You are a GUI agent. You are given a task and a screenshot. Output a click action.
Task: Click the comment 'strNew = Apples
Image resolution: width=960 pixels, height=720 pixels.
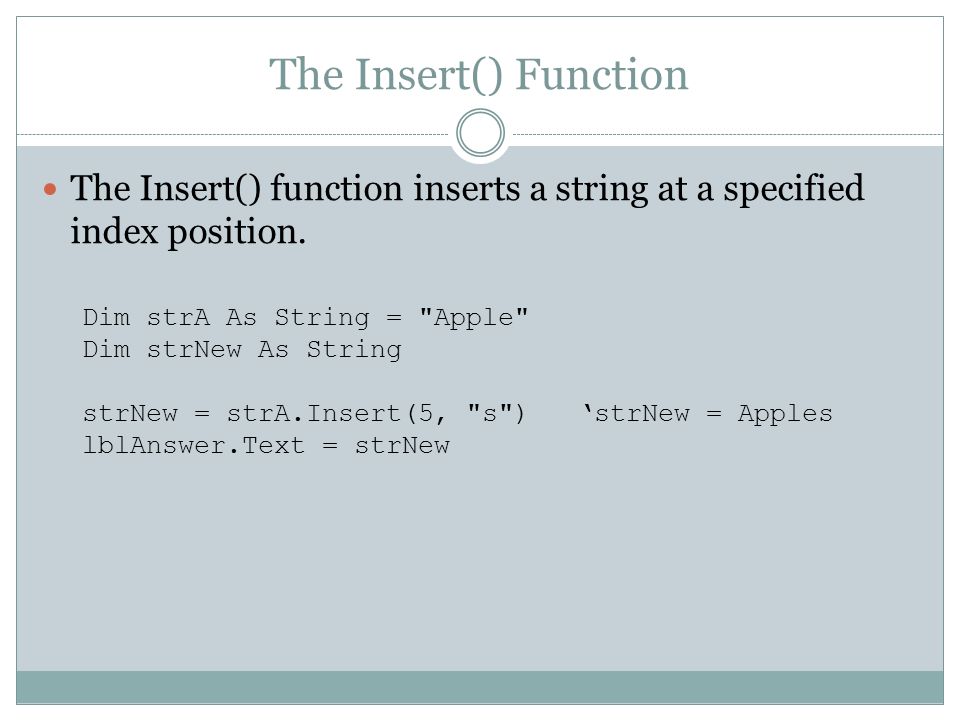click(x=708, y=413)
